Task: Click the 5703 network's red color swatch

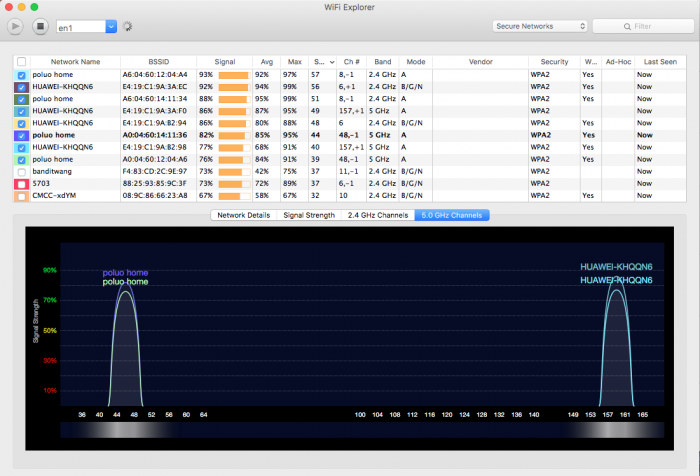Action: point(21,183)
